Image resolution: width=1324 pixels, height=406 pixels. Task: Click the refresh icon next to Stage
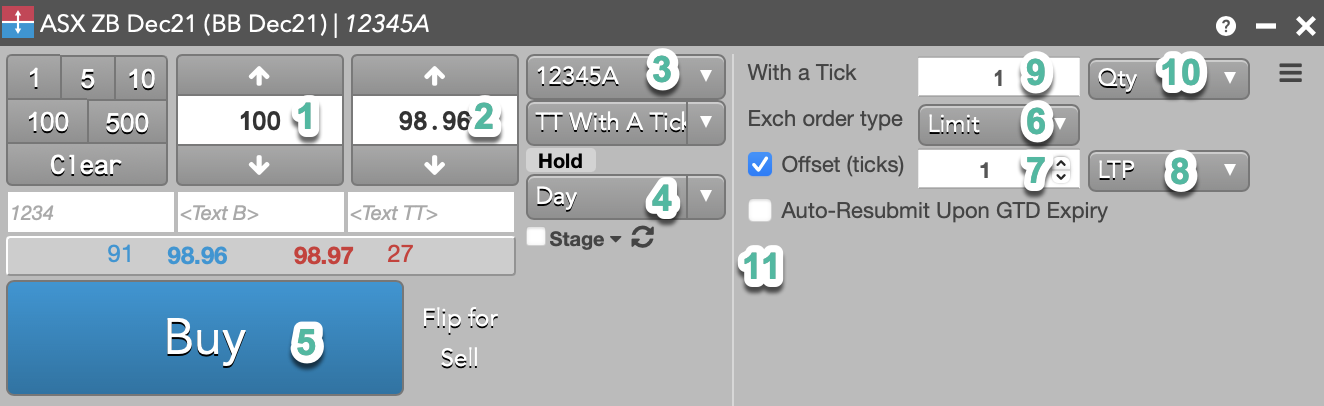pos(643,239)
